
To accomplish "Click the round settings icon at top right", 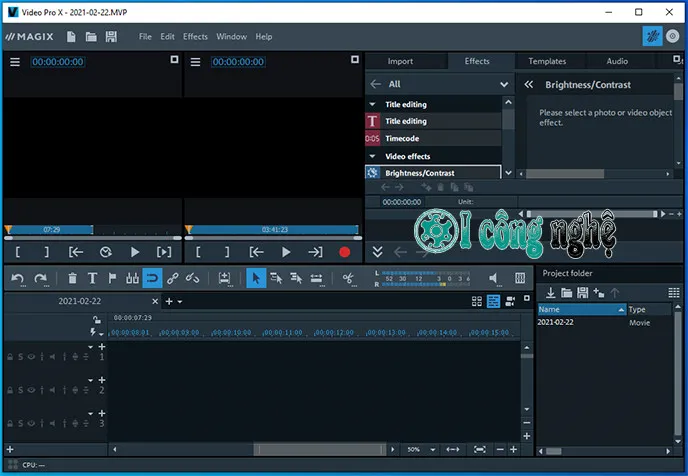I will [672, 36].
